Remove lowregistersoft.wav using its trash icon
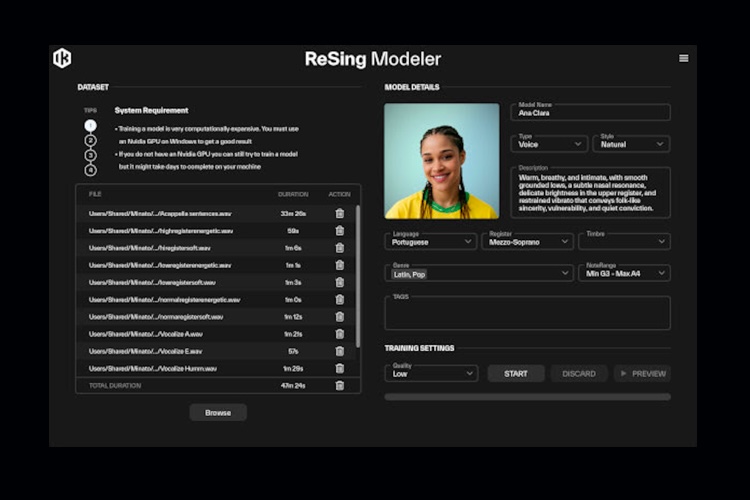Screen dimensions: 750x500 [340, 282]
